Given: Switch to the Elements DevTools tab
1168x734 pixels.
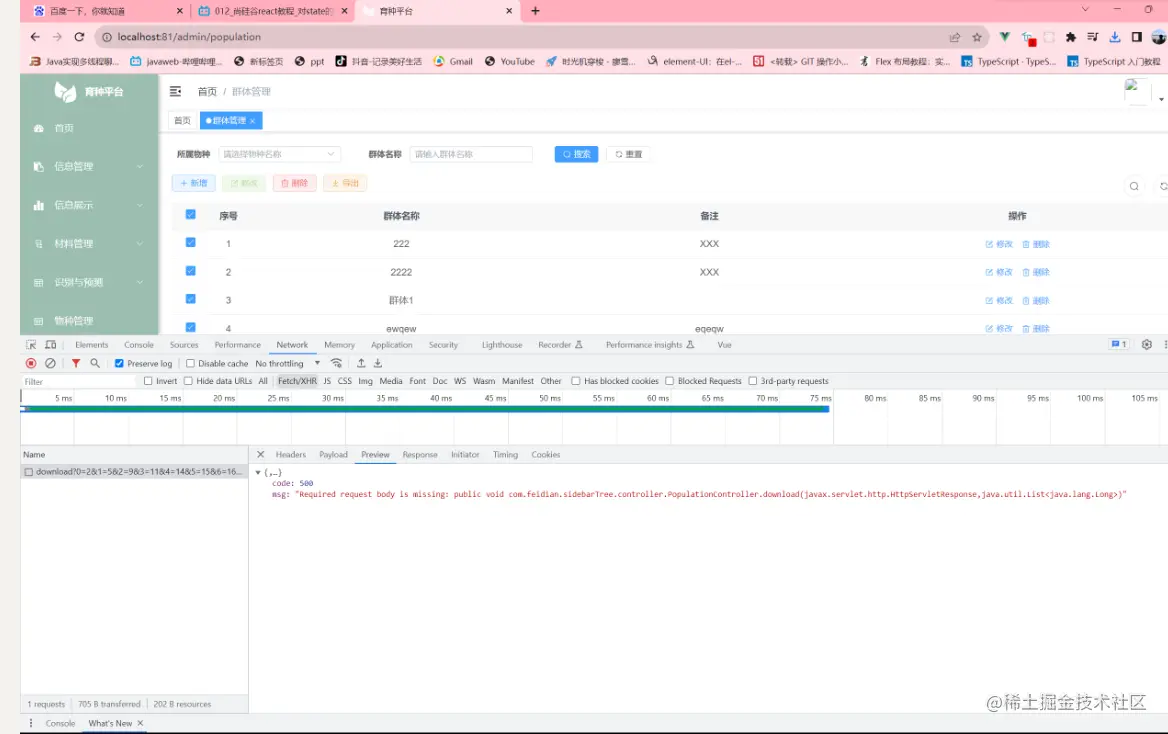Looking at the screenshot, I should coord(92,344).
